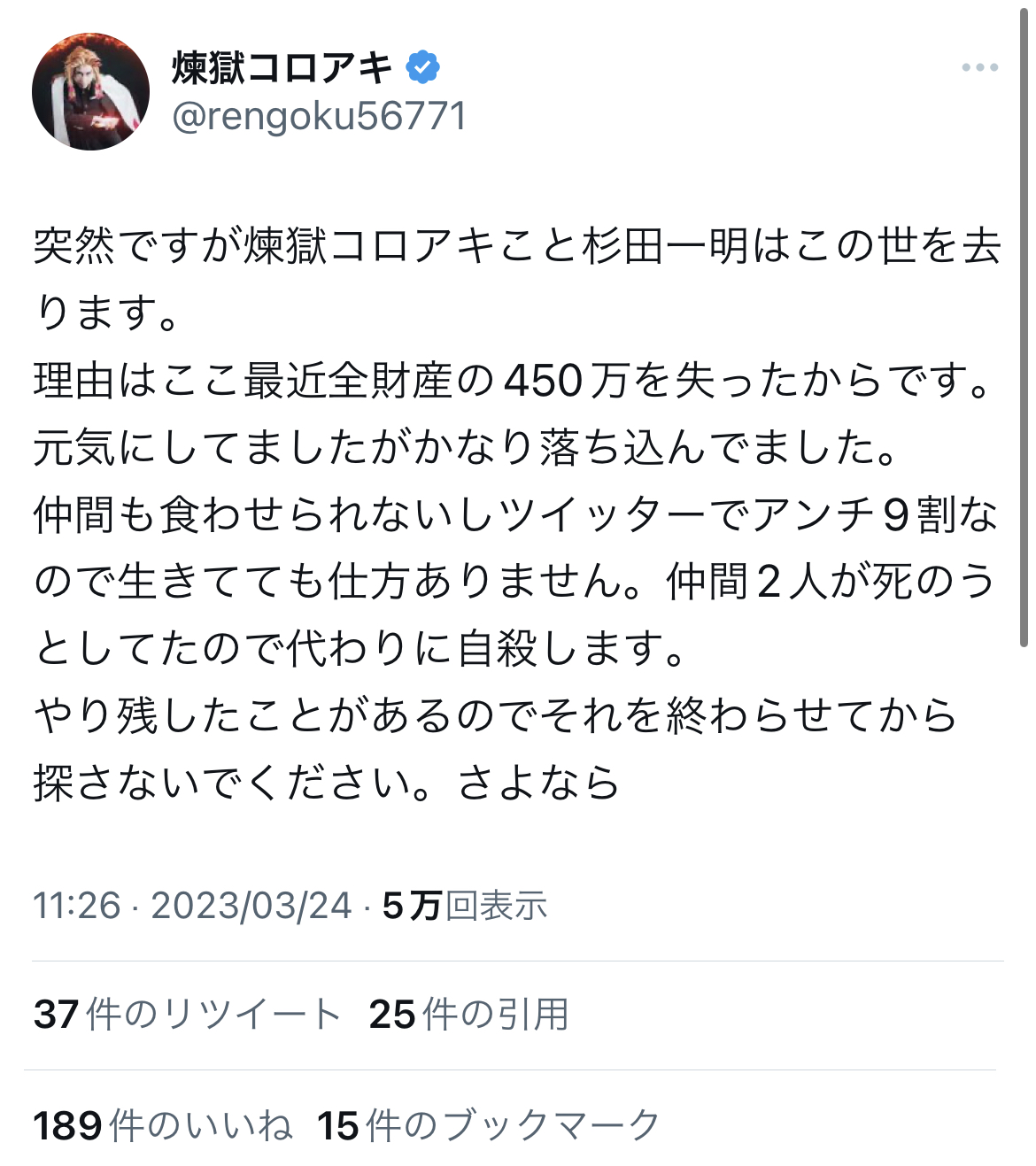Viewport: 1036px width, 1166px height.
Task: Click the number 189 in likes
Action: click(68, 1126)
